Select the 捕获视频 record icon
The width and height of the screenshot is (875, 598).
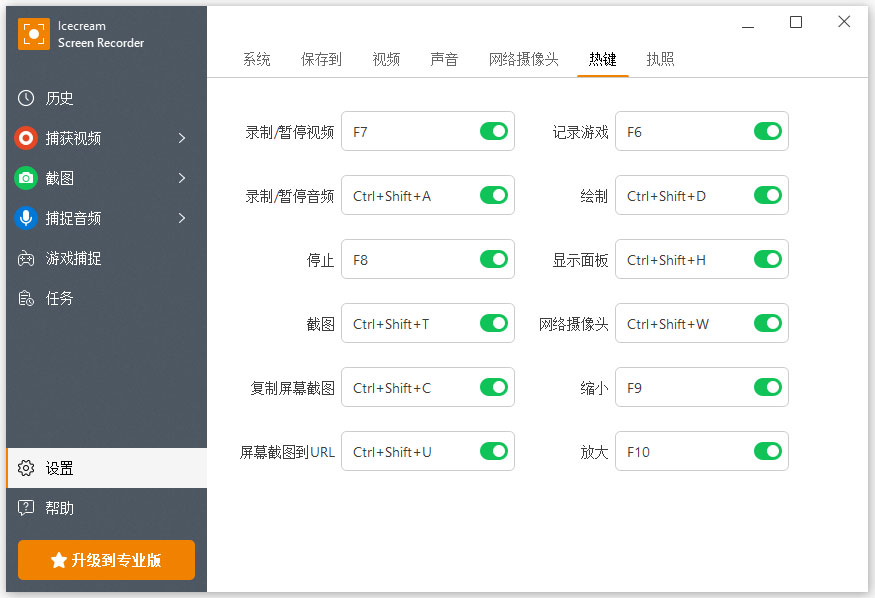[x=23, y=138]
